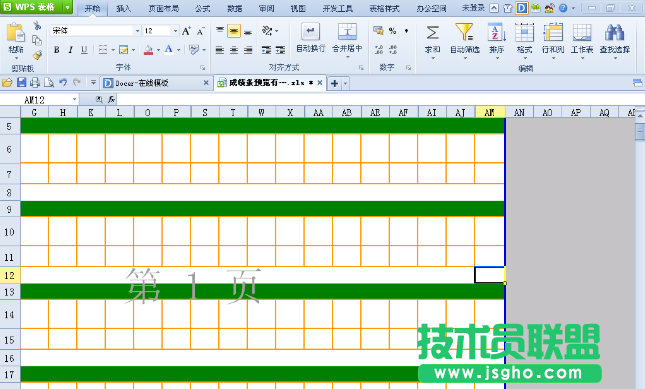Click the not-logged-in account label
645x389 pixels.
click(x=473, y=8)
